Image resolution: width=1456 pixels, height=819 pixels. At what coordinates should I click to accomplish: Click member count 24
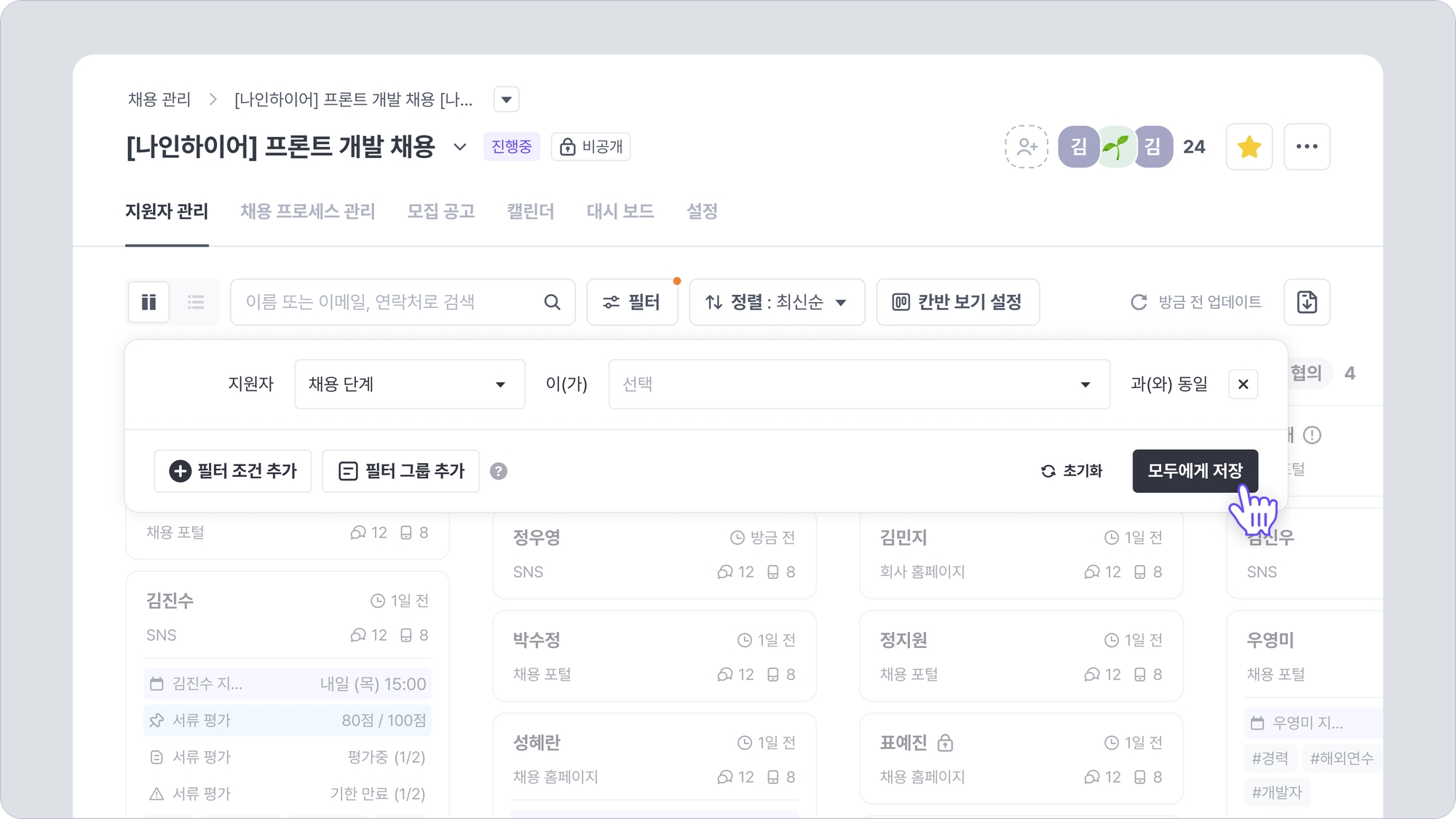click(x=1194, y=147)
